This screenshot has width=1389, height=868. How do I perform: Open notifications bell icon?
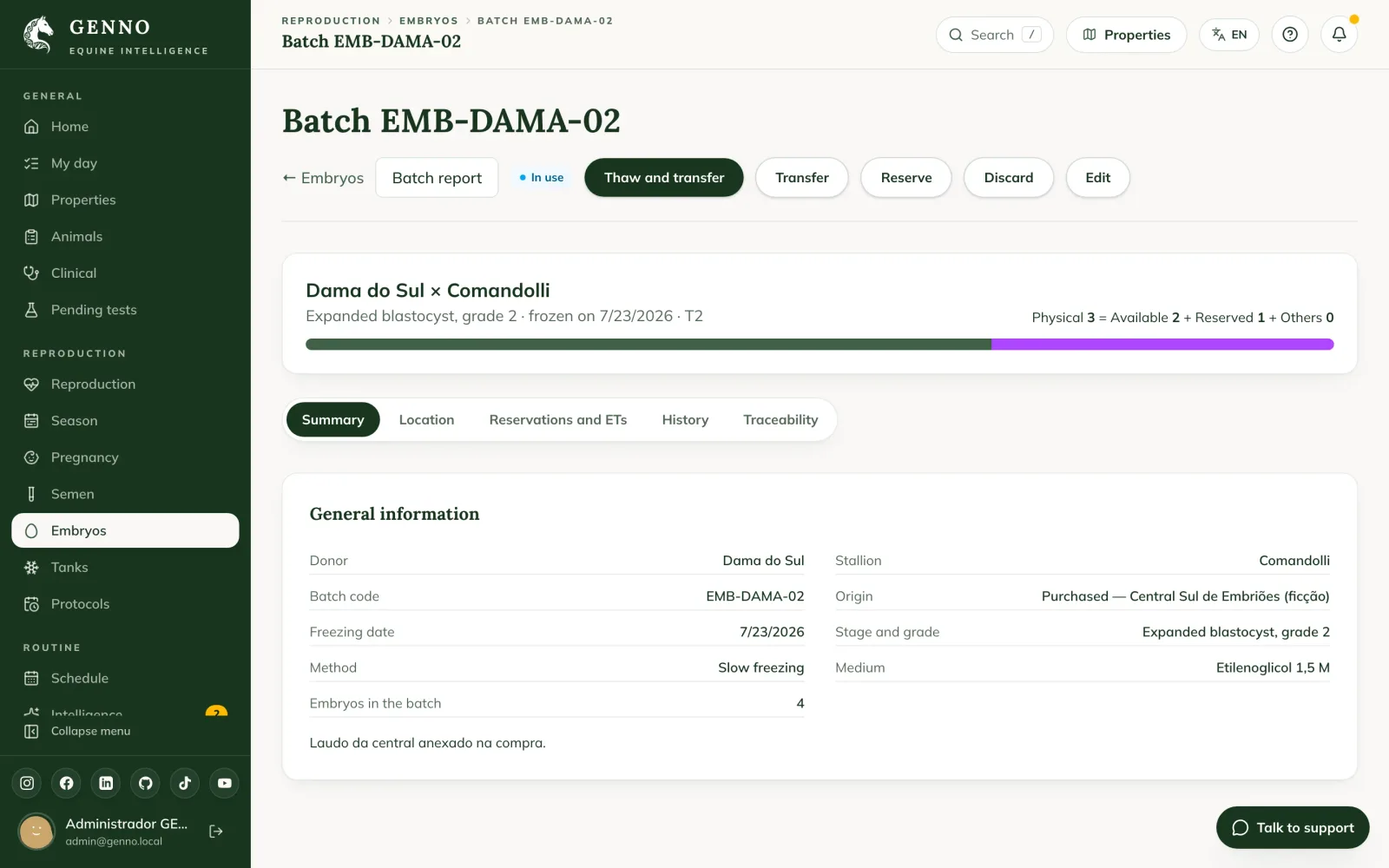pyautogui.click(x=1340, y=35)
